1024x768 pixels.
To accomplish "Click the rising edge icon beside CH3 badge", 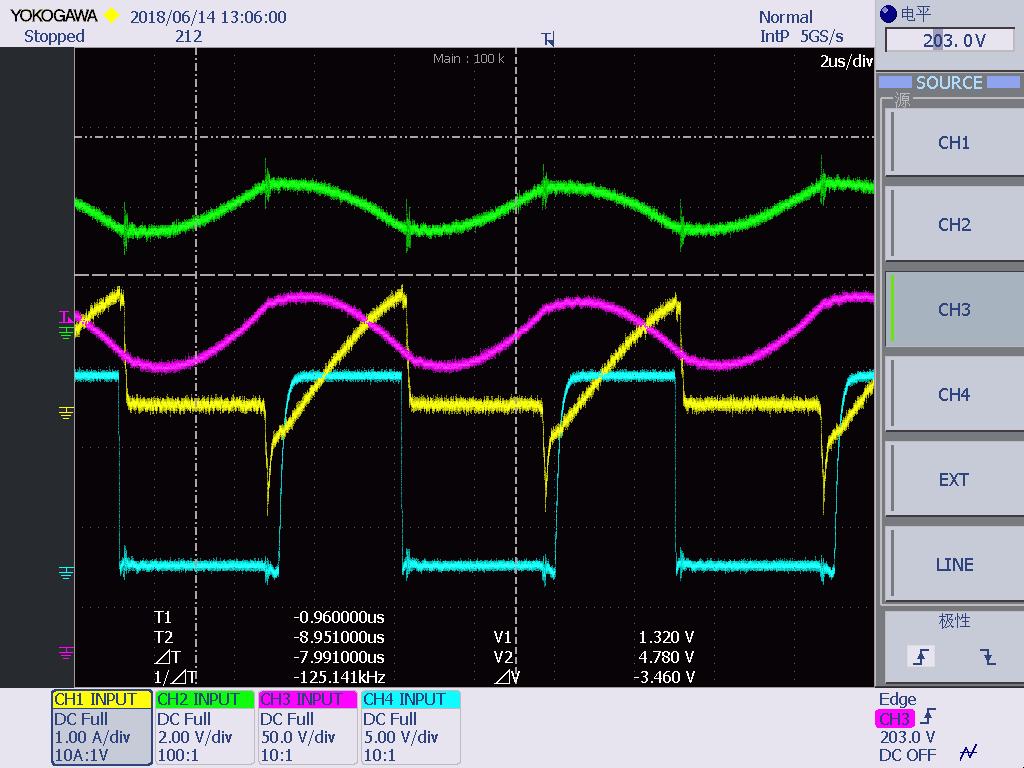I will 928,717.
